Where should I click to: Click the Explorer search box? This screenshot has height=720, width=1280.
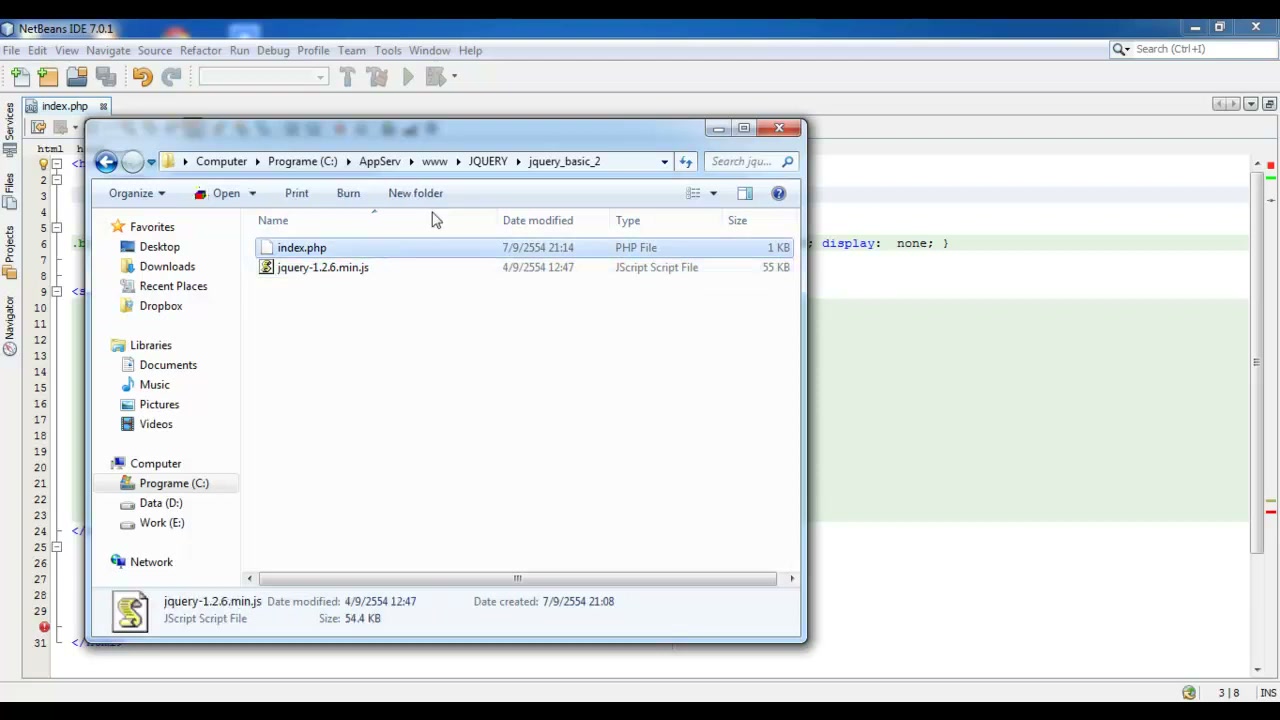(x=751, y=161)
